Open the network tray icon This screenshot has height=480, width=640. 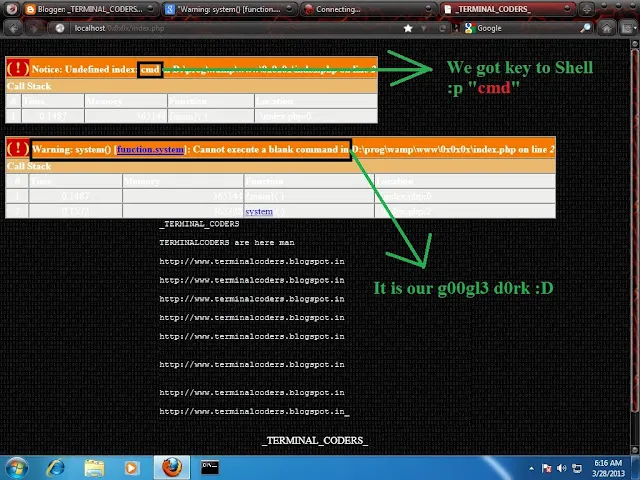[577, 468]
